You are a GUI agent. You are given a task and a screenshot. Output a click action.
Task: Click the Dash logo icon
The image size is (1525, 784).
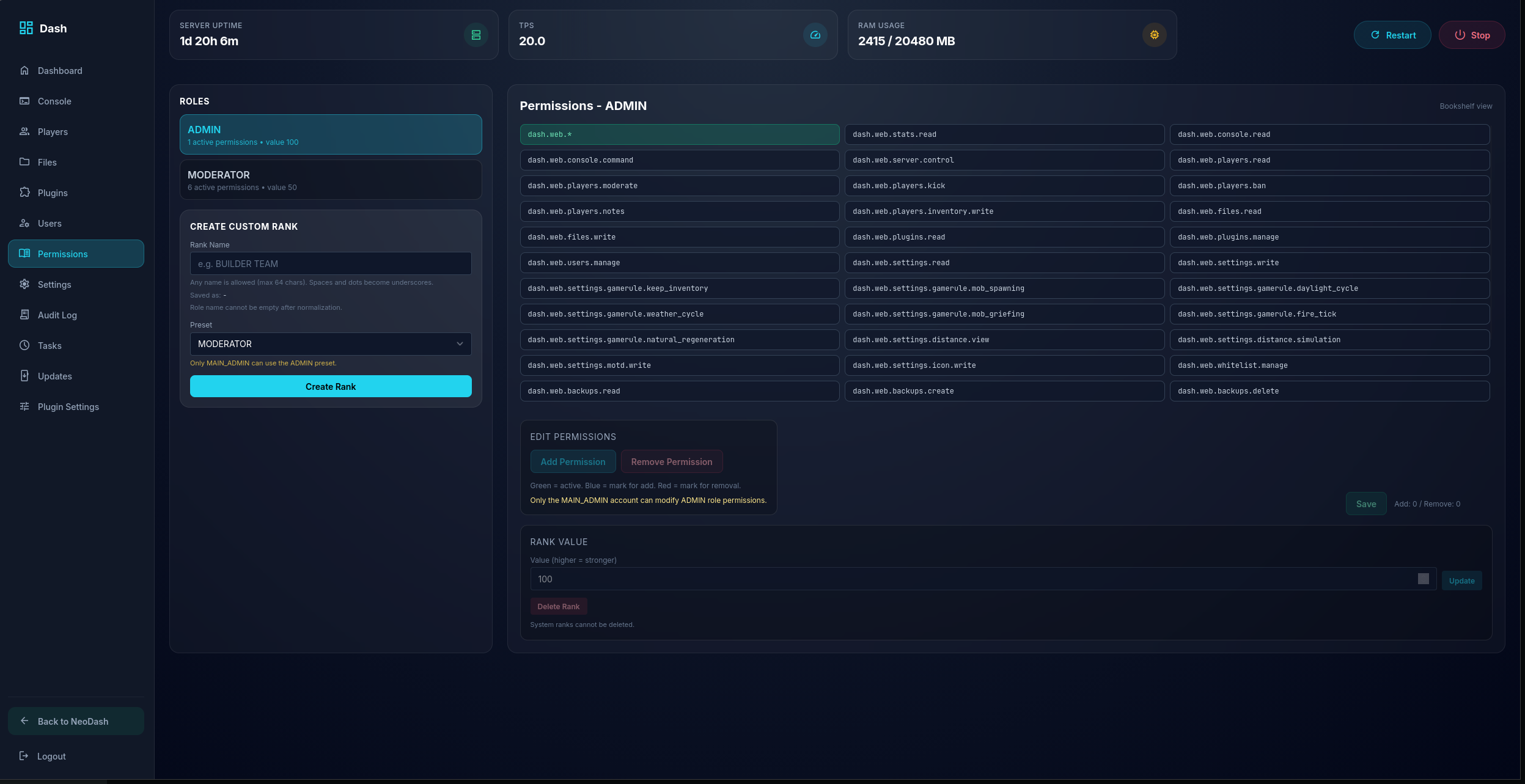(26, 28)
